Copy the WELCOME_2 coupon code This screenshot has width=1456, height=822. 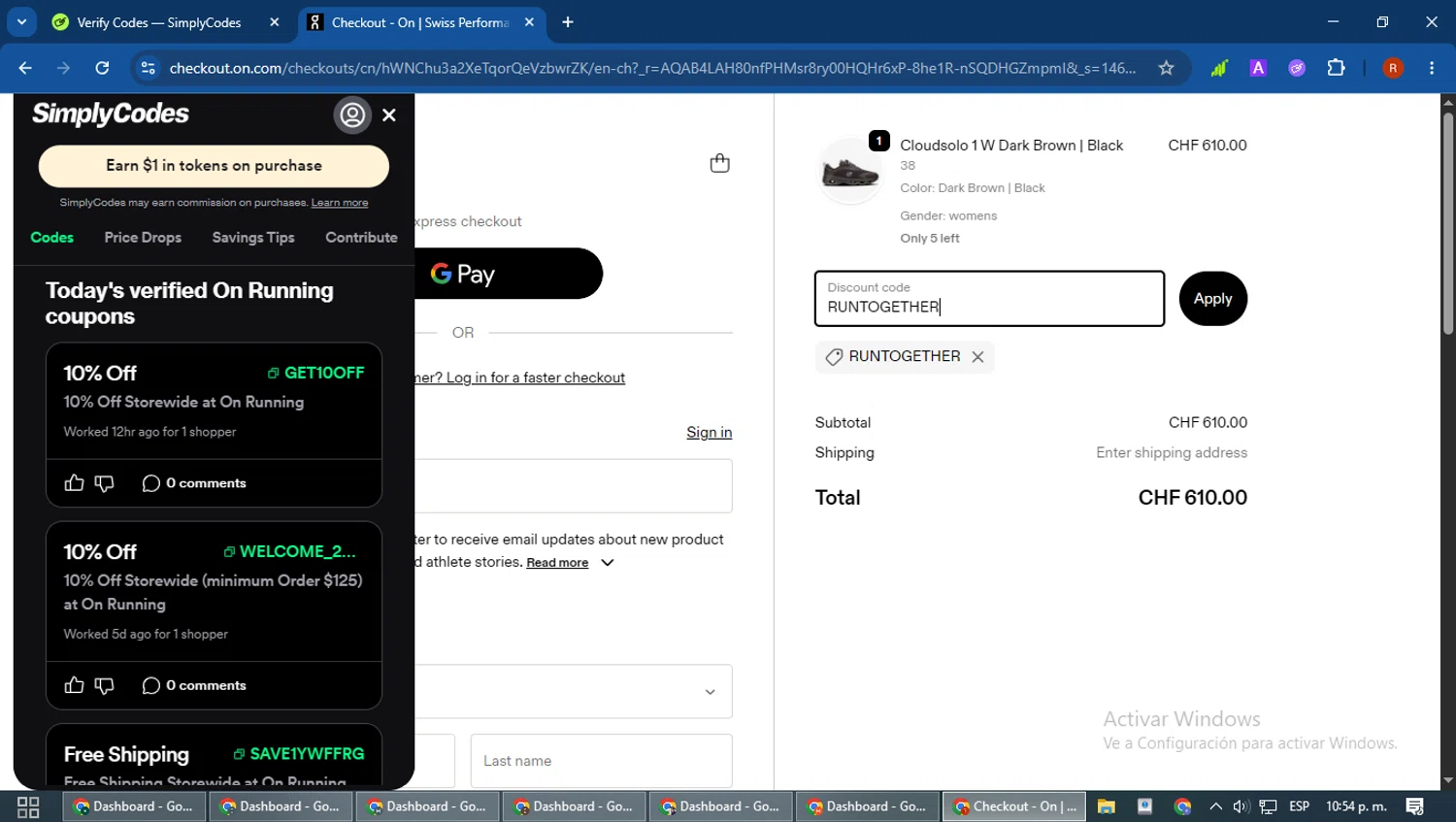[290, 551]
